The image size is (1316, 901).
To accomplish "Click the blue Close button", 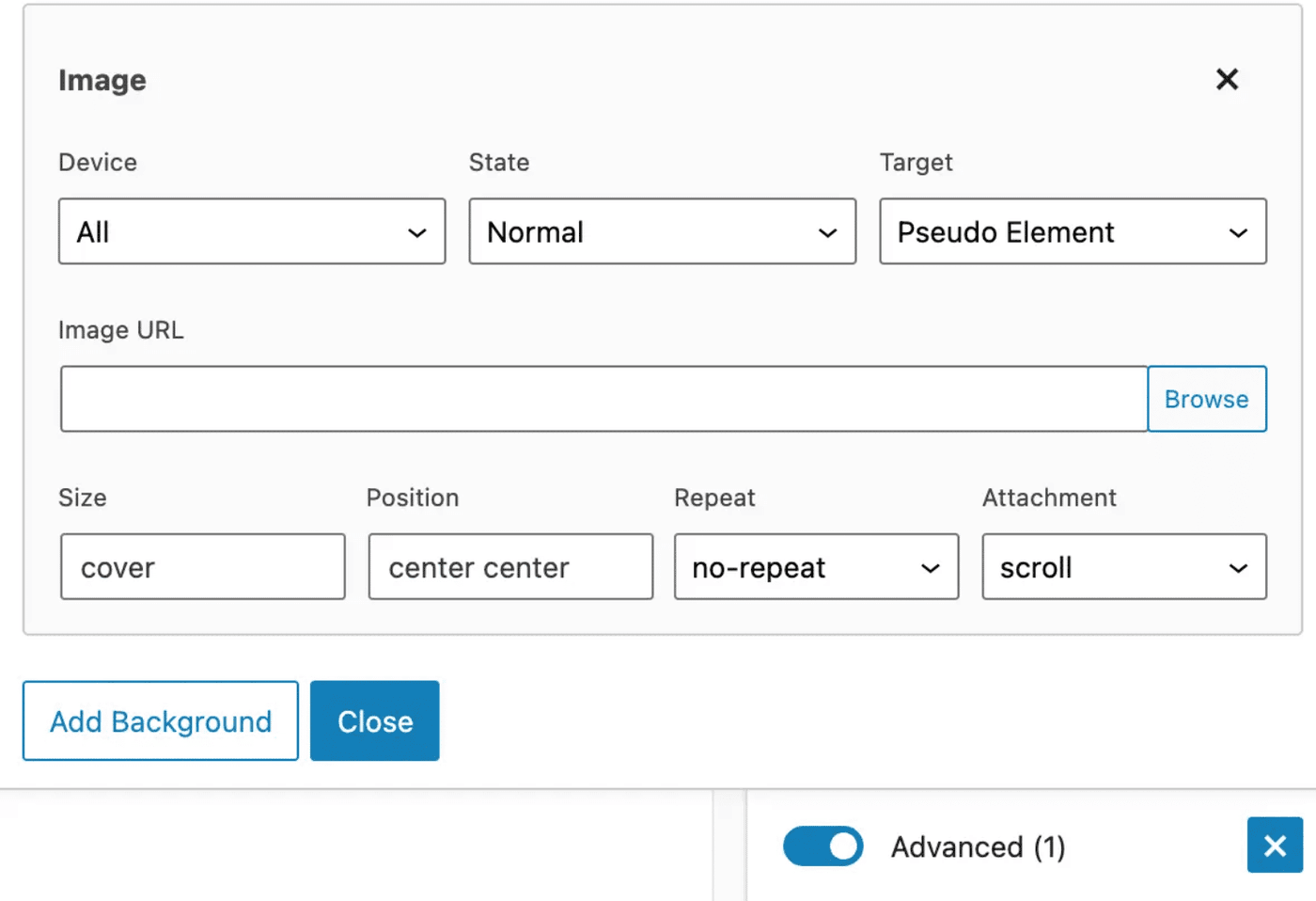I will pyautogui.click(x=374, y=721).
